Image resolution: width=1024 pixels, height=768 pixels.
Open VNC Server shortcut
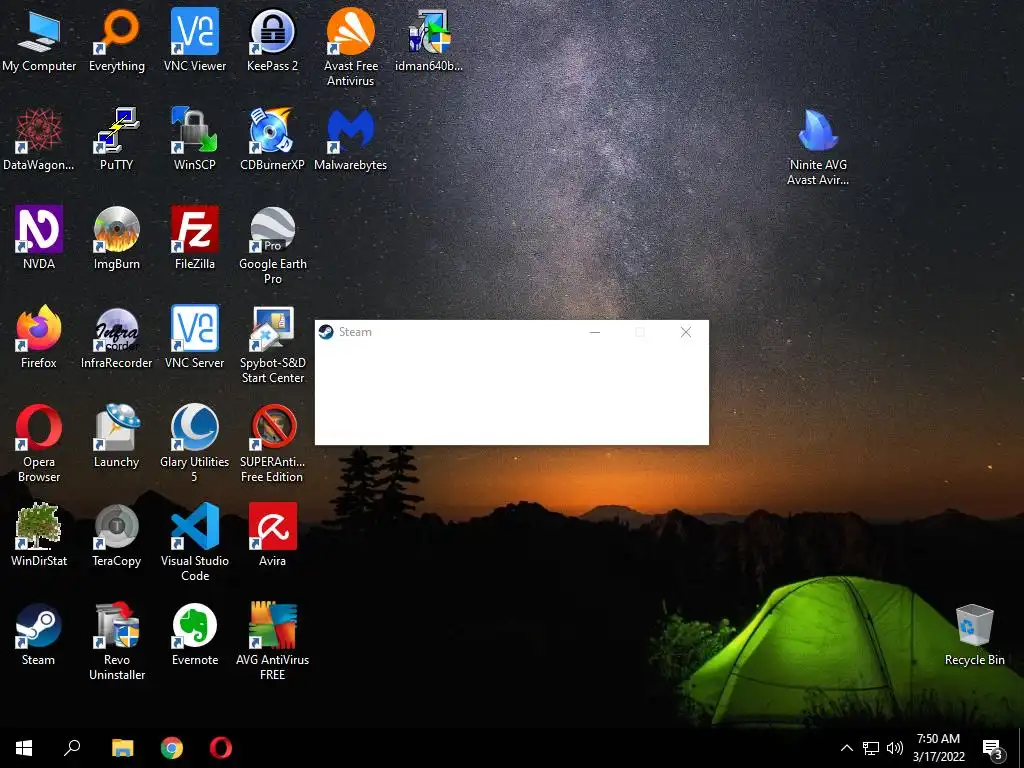[195, 337]
